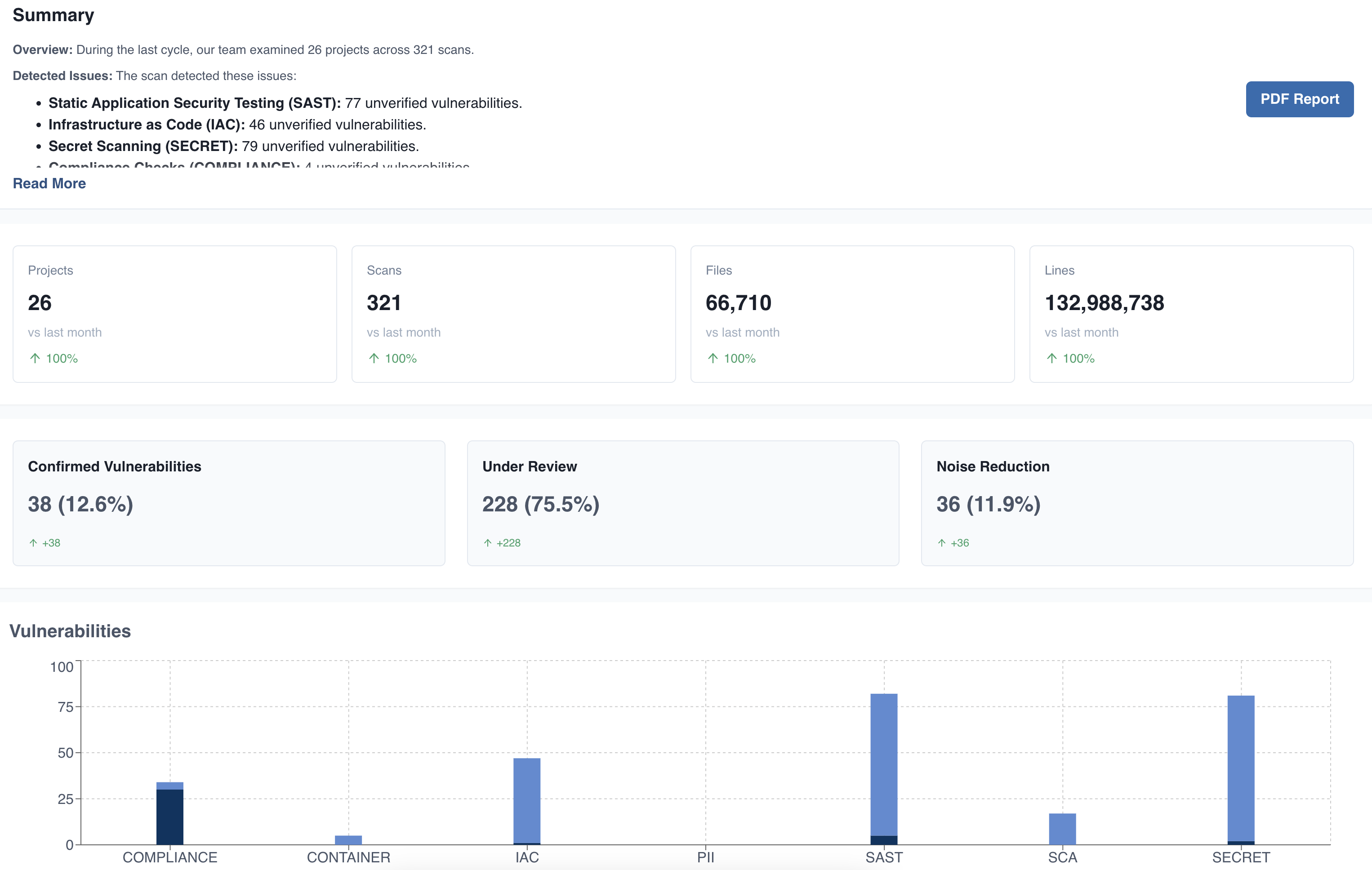Click the Lines card up-arrow icon
1372x870 pixels.
pos(1052,358)
